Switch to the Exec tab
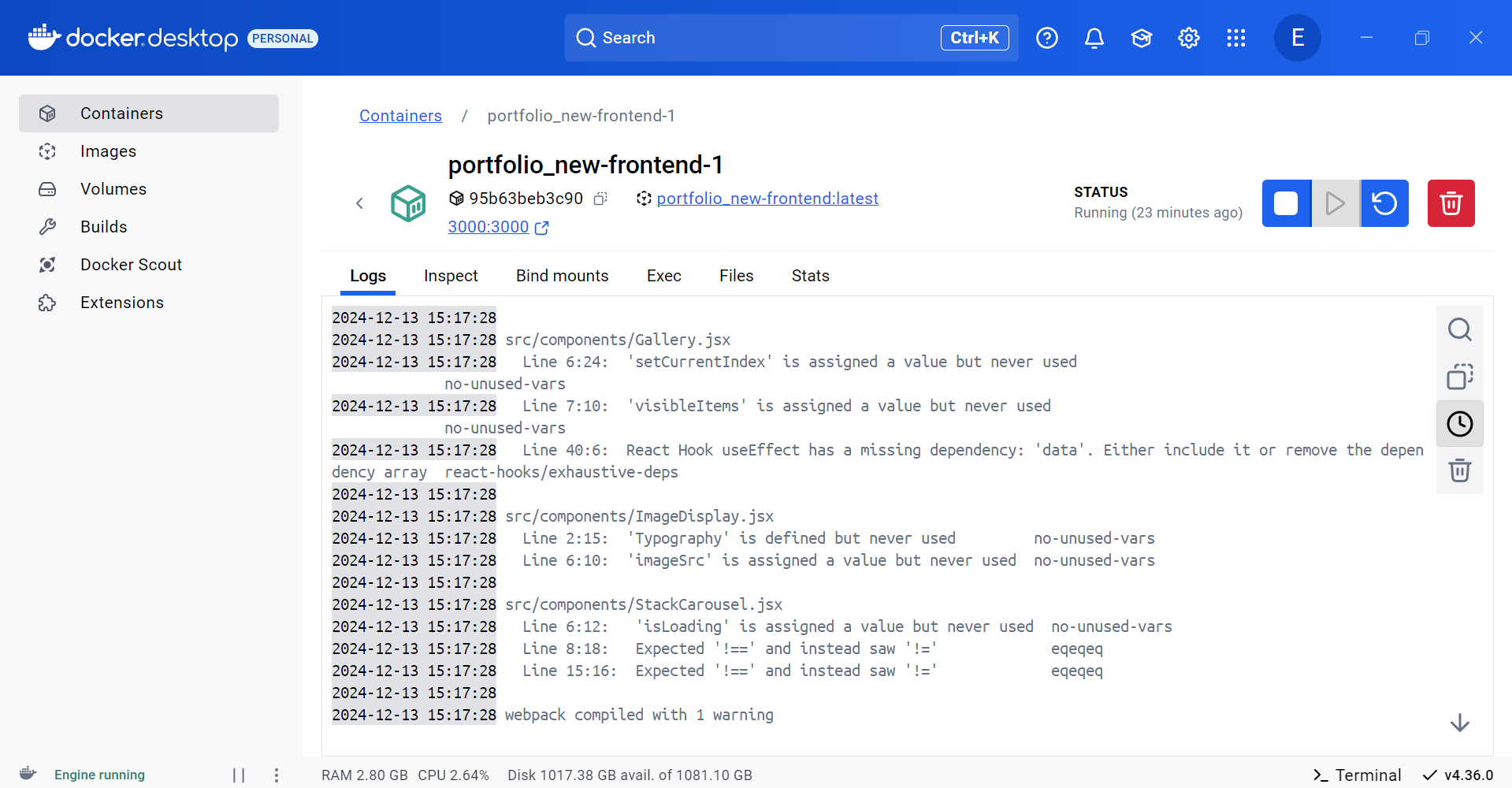1512x788 pixels. (664, 276)
